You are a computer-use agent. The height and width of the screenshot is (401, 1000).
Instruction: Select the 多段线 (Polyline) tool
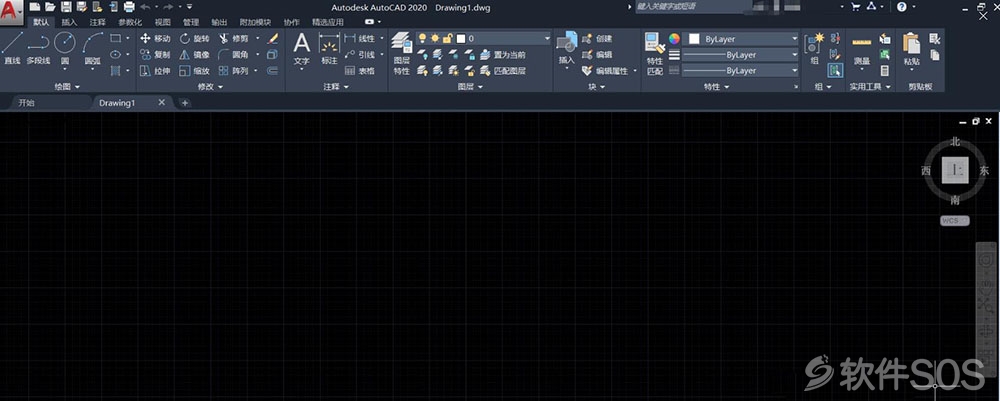tap(38, 48)
